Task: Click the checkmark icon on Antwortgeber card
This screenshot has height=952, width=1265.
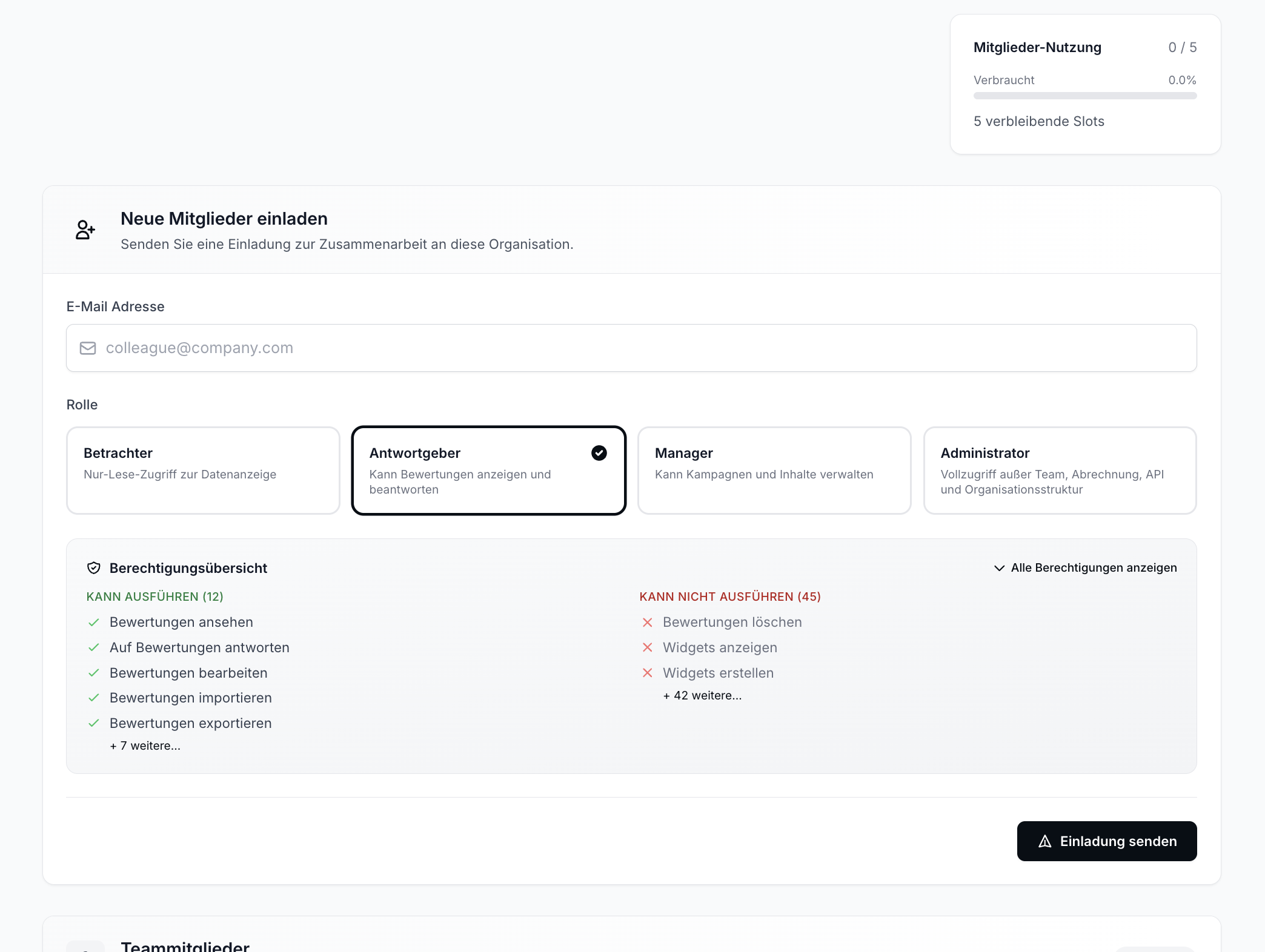Action: tap(599, 453)
